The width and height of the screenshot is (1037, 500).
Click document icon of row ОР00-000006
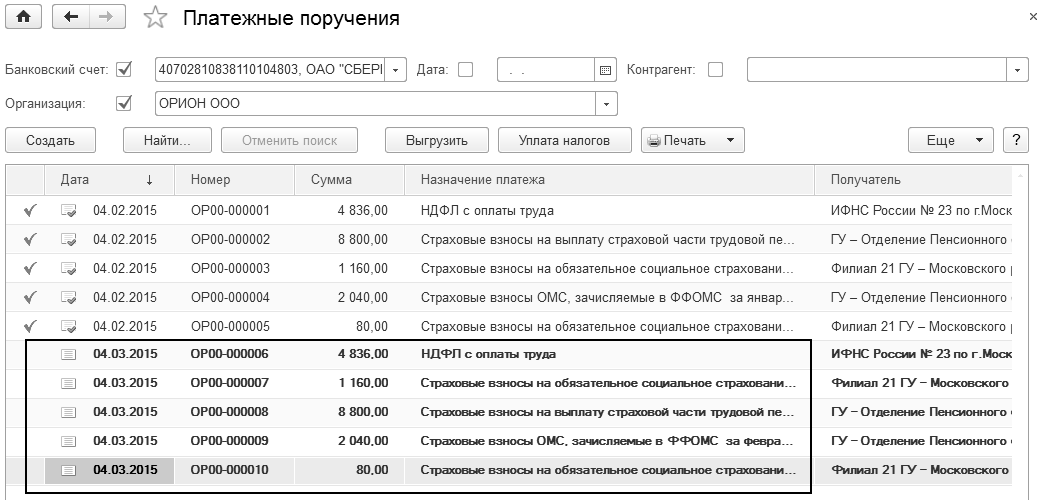pos(69,354)
